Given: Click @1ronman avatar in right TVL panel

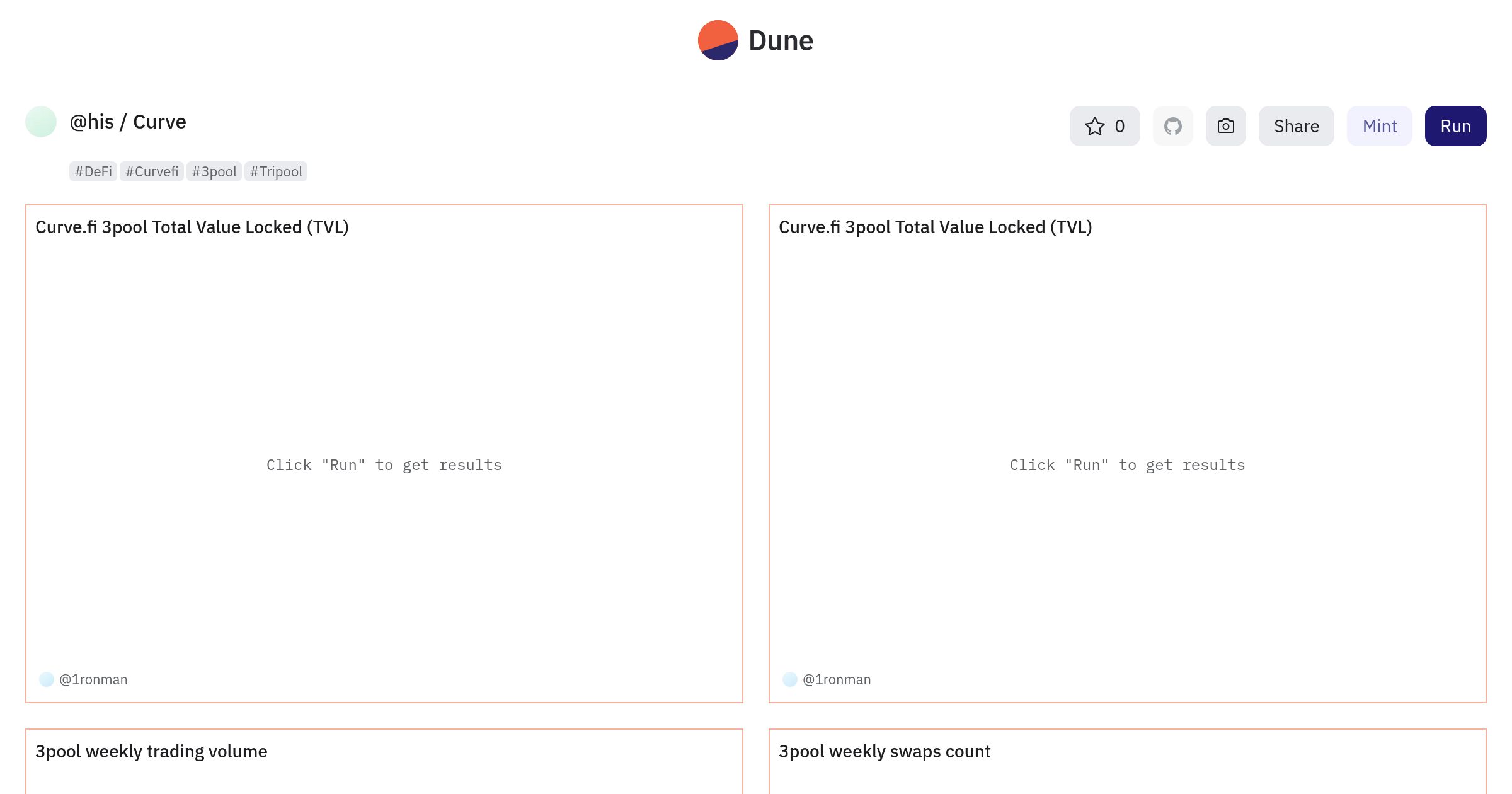Looking at the screenshot, I should pyautogui.click(x=790, y=679).
